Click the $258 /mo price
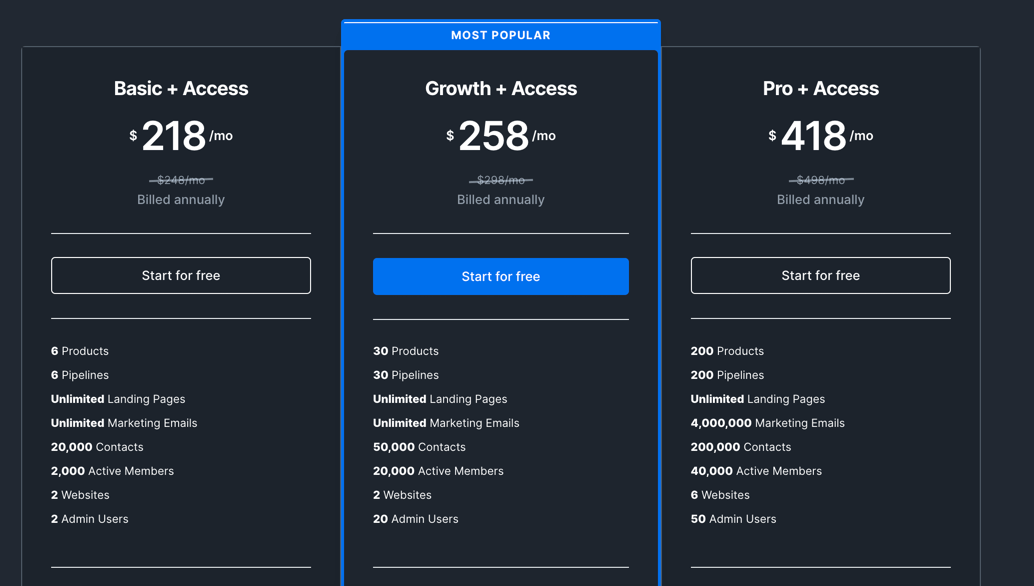Image resolution: width=1034 pixels, height=586 pixels. point(501,136)
